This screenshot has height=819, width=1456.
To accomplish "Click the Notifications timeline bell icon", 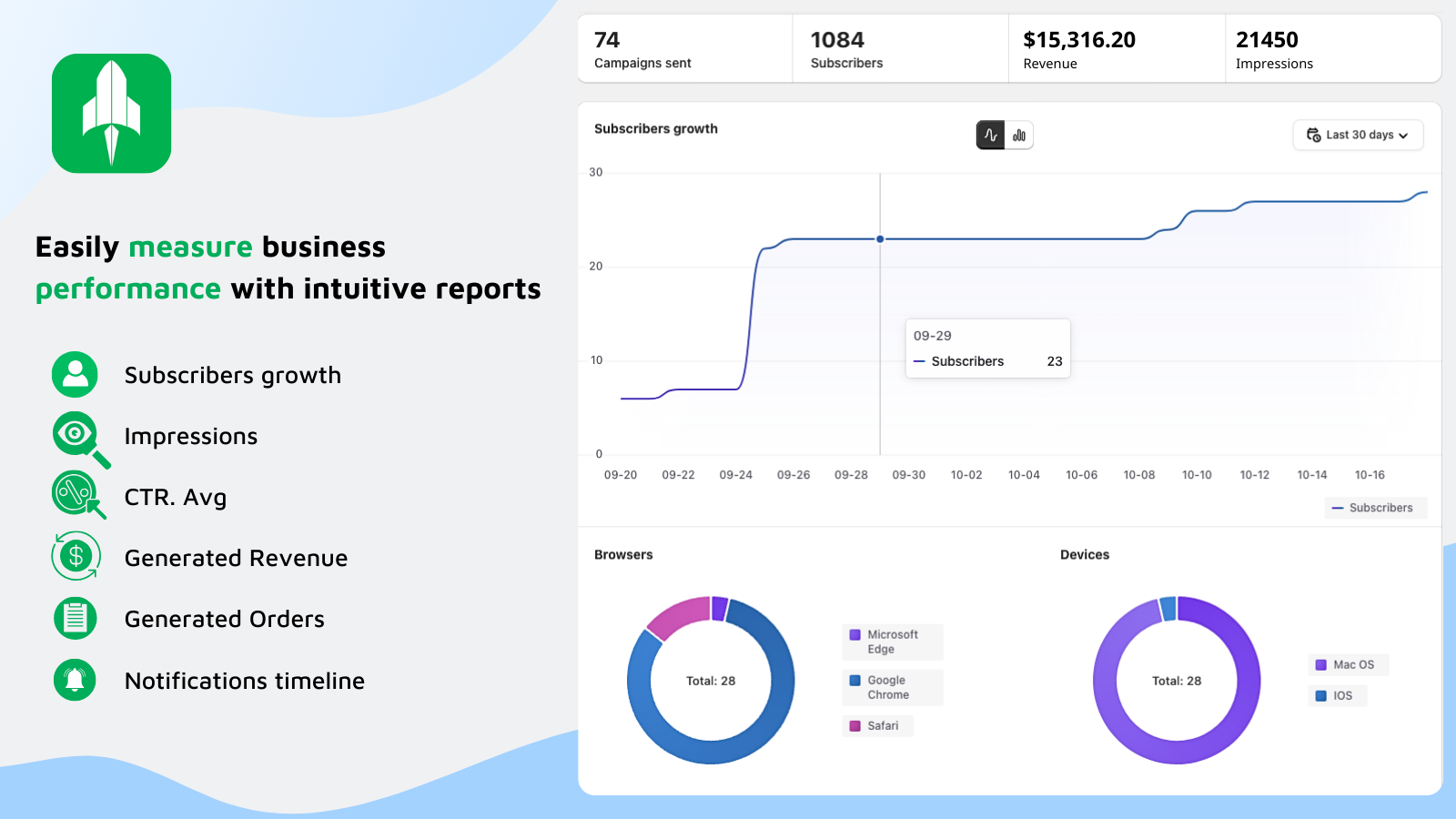I will click(75, 680).
